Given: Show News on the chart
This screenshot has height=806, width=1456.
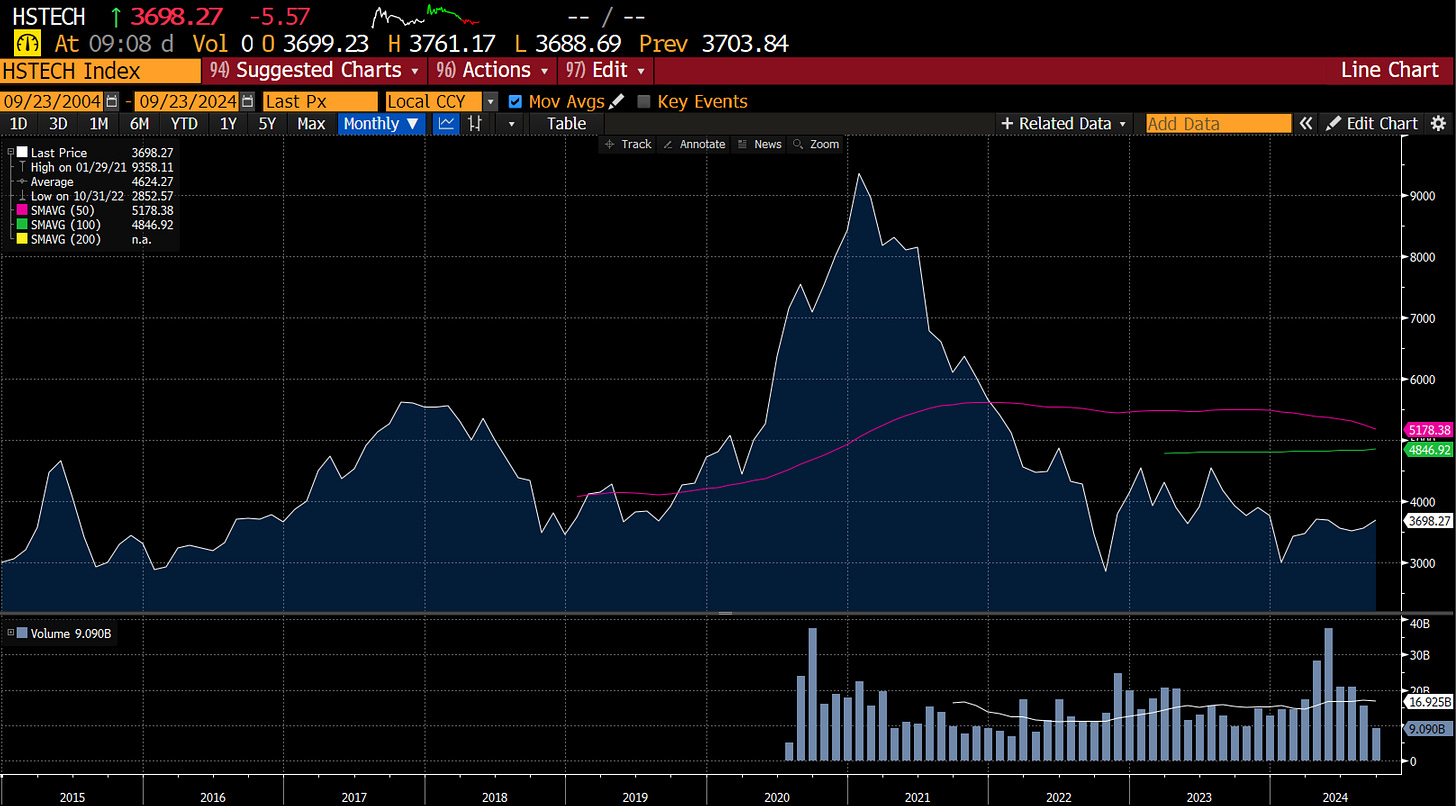Looking at the screenshot, I should pyautogui.click(x=759, y=144).
